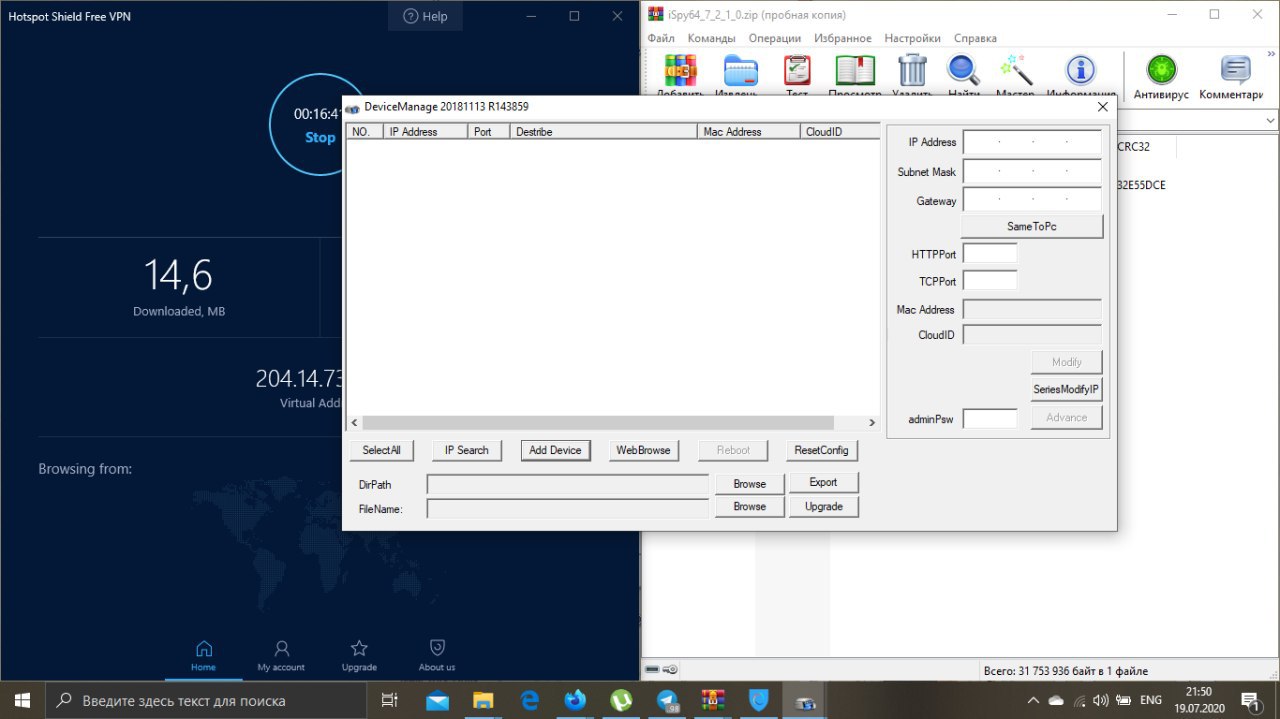
Task: Open the WinRAR path dropdown arrow
Action: pyautogui.click(x=1270, y=120)
